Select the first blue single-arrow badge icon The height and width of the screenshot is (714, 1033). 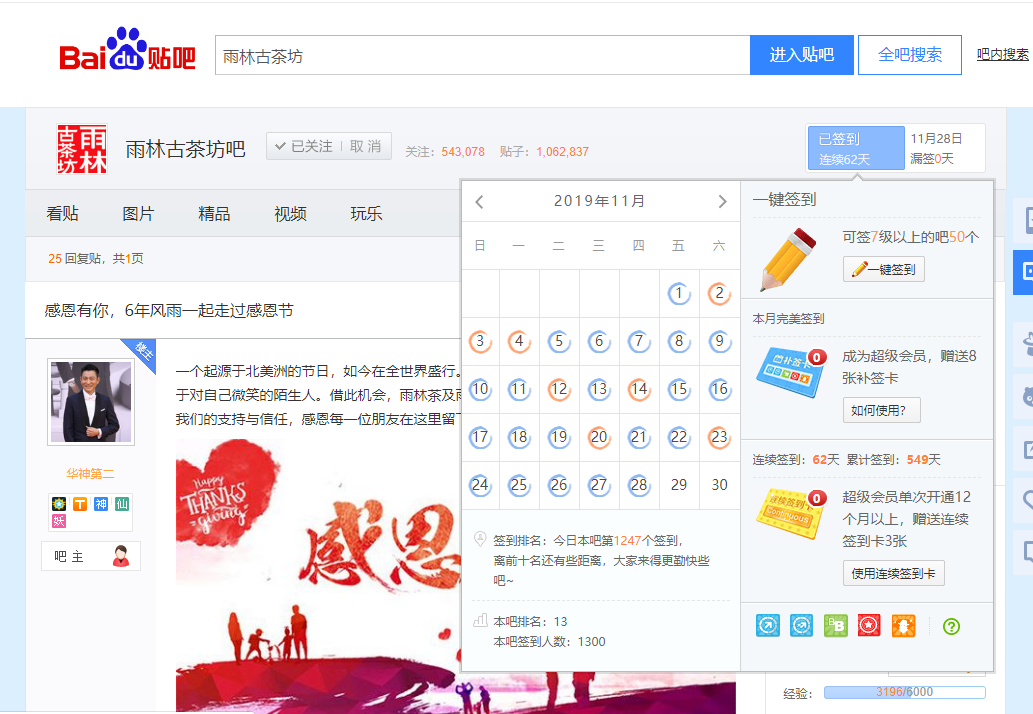click(768, 626)
